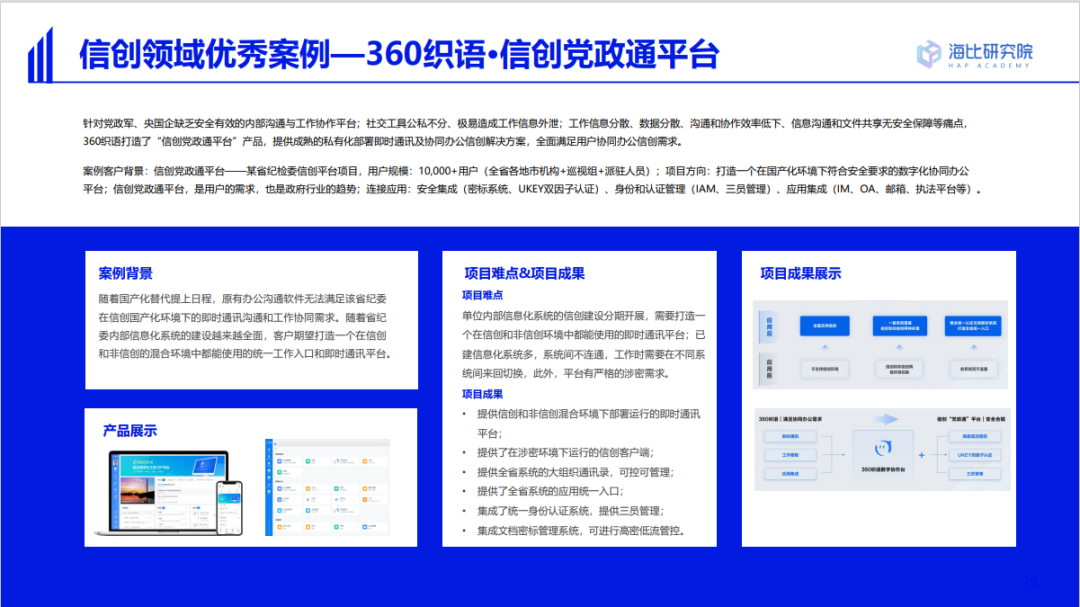Click bullet 提供信创和非信创混合环境下部署运行
Viewport: 1080px width, 607px height.
[x=588, y=424]
